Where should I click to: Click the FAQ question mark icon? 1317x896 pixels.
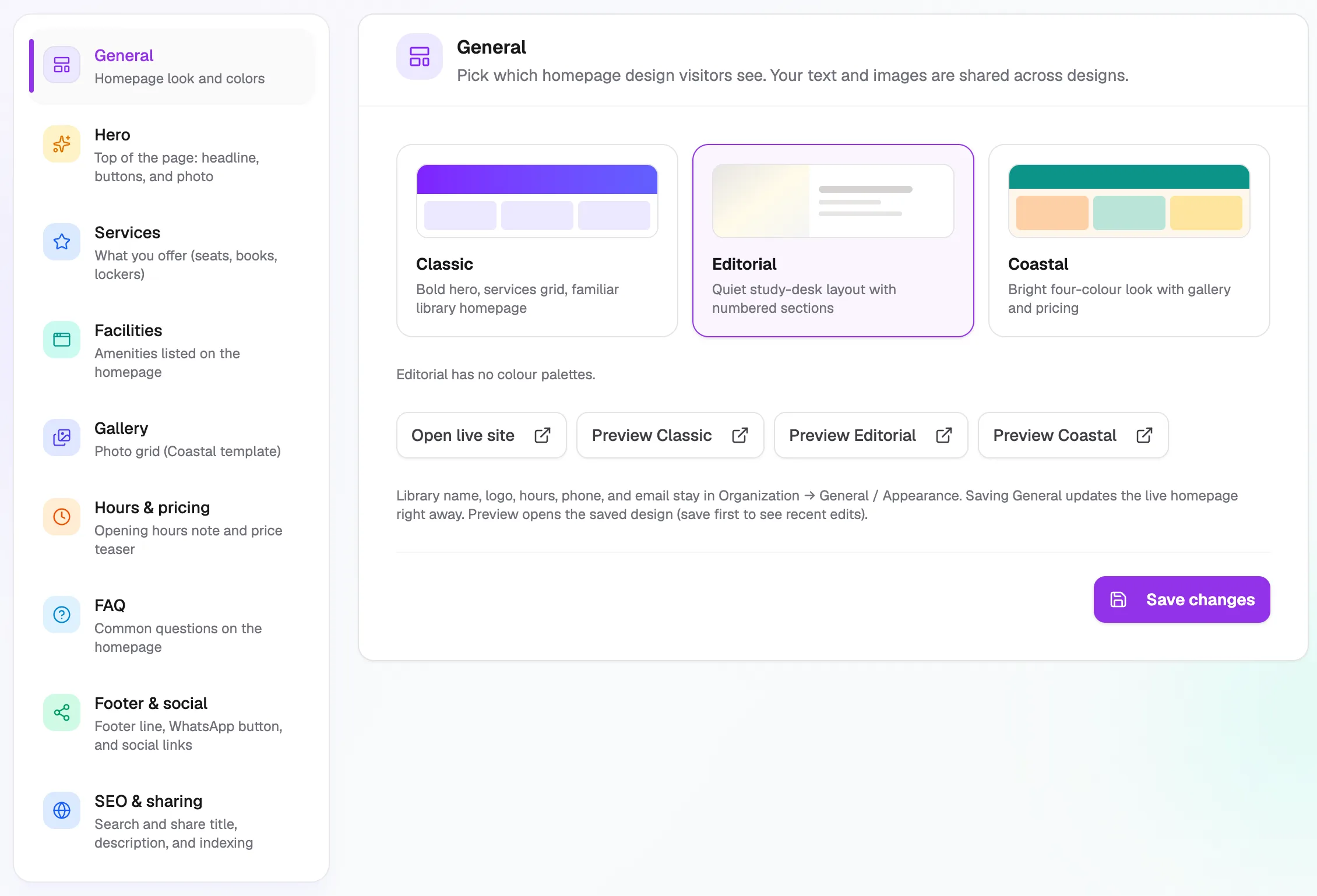tap(62, 615)
